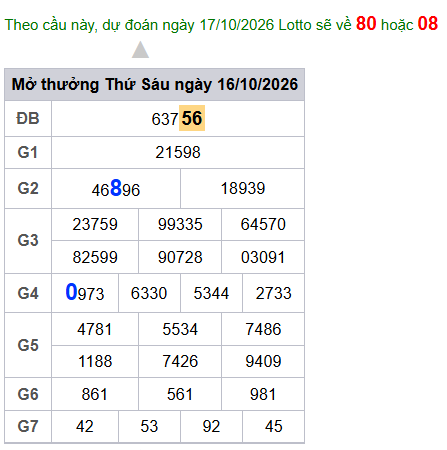Click the G5 result 5534

pyautogui.click(x=180, y=329)
